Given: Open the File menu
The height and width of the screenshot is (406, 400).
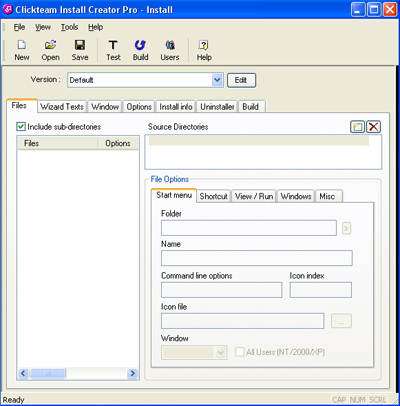Looking at the screenshot, I should tap(19, 27).
